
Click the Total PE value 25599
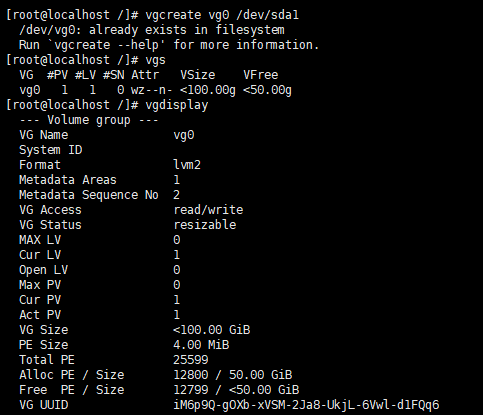191,360
